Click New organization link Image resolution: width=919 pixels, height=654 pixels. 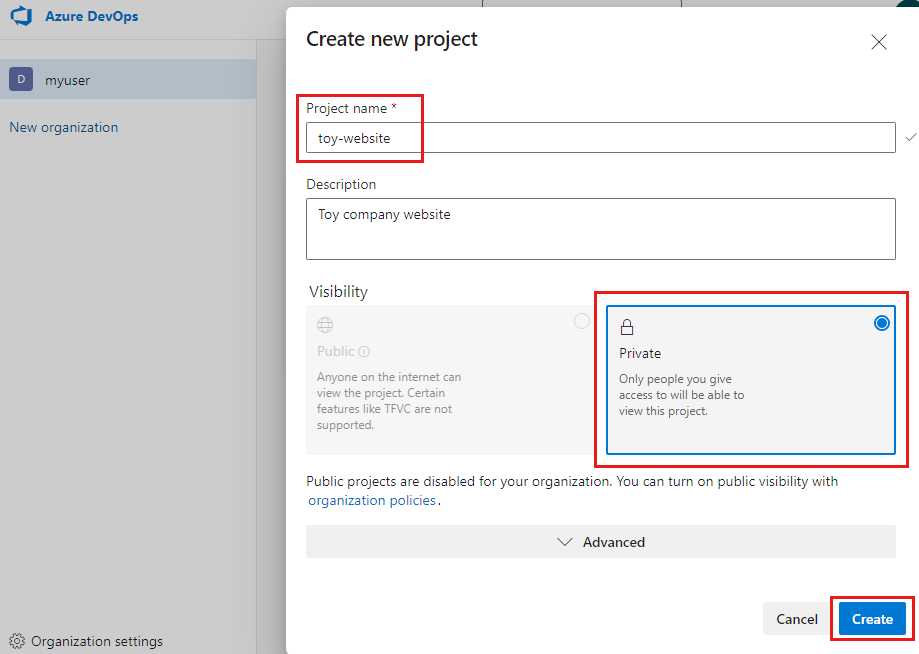pos(64,127)
